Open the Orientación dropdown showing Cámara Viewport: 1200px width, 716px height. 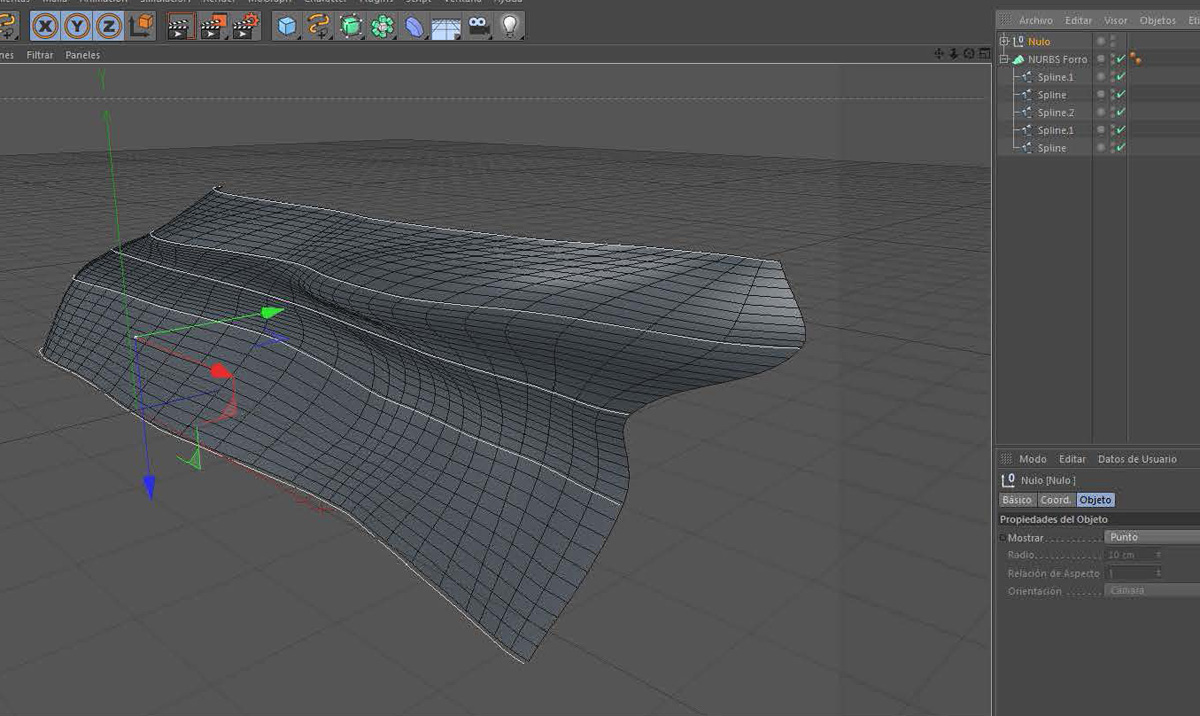tap(1152, 590)
